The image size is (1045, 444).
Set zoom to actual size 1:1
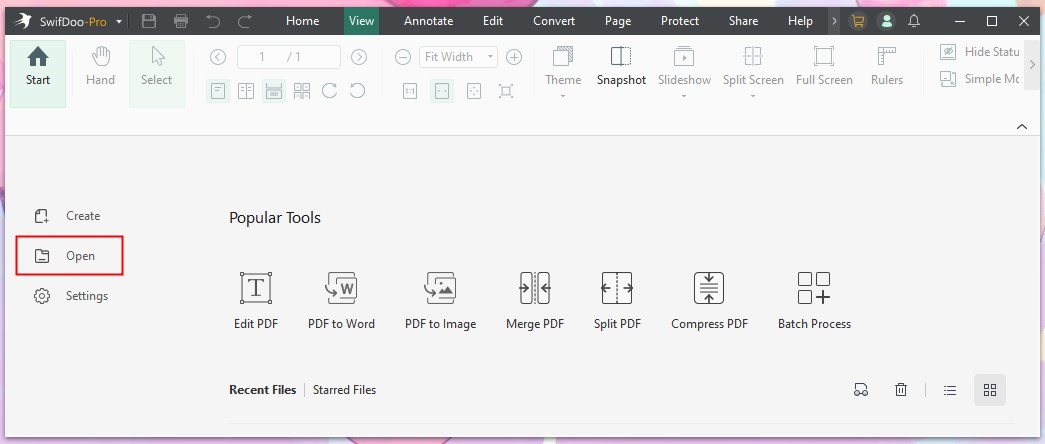410,91
